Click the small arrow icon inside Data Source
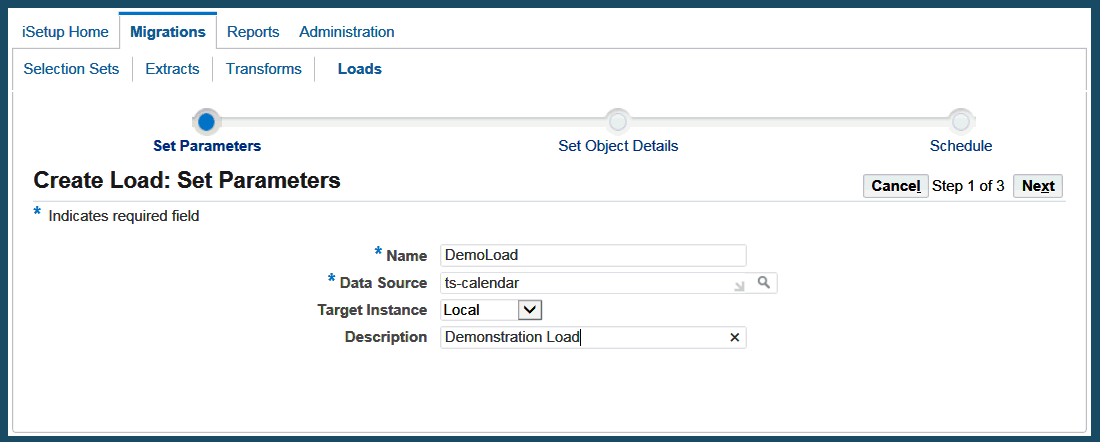This screenshot has width=1100, height=442. click(x=739, y=286)
